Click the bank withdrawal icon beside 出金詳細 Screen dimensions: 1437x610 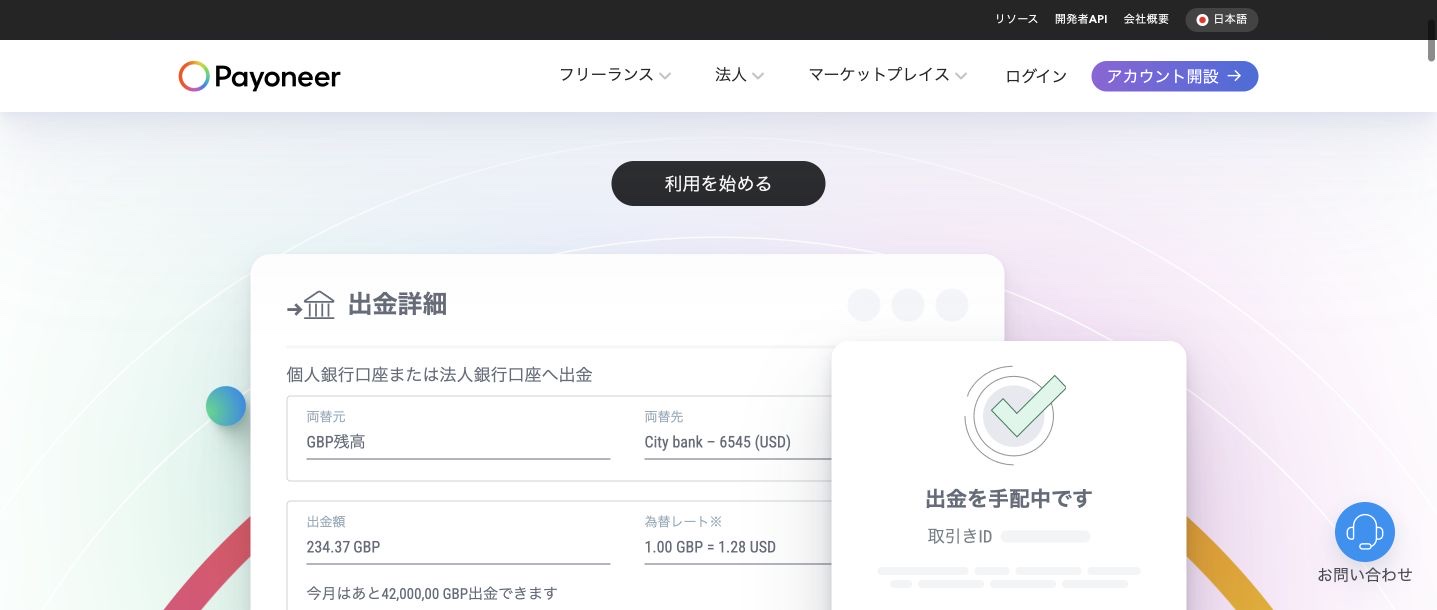pyautogui.click(x=311, y=305)
